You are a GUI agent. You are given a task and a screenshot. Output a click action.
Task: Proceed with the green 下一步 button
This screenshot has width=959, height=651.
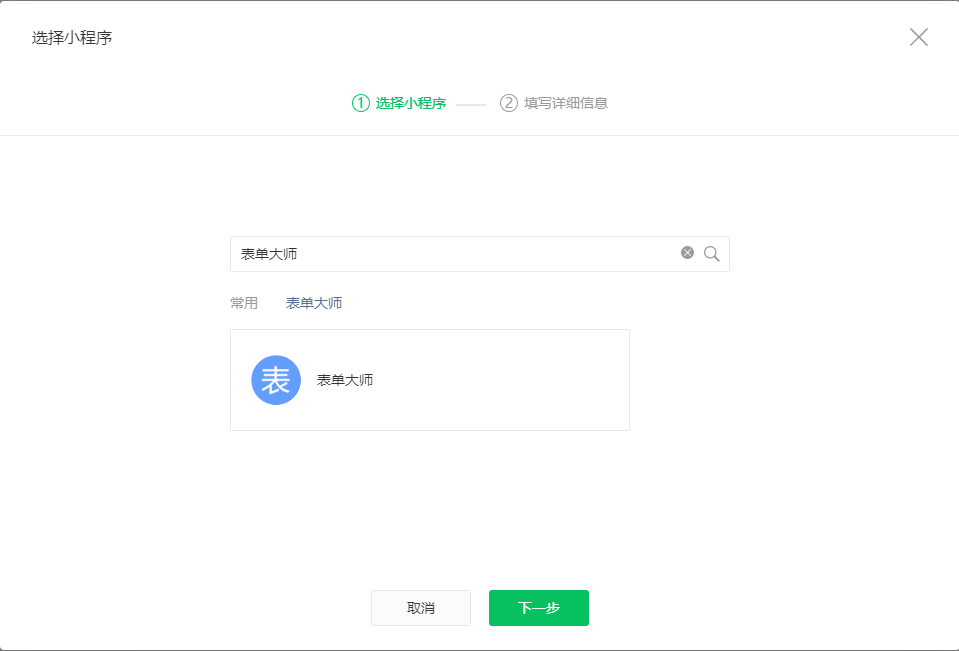[x=538, y=608]
